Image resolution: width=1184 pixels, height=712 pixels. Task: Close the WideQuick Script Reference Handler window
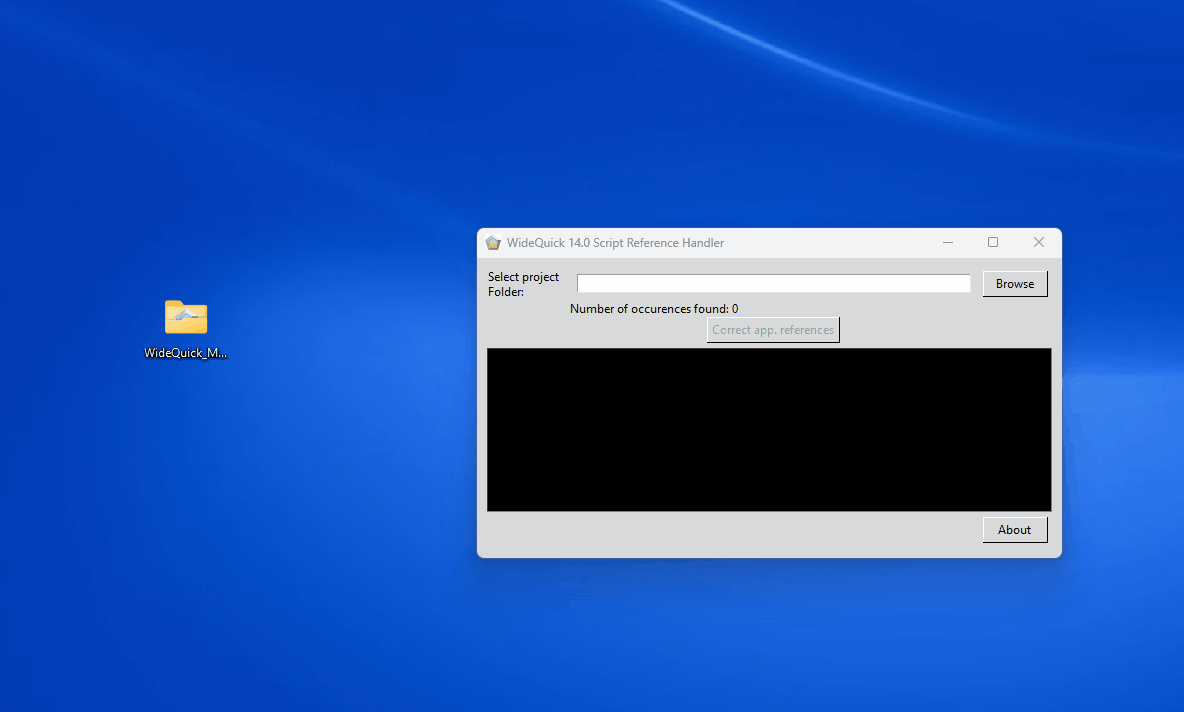(x=1038, y=243)
